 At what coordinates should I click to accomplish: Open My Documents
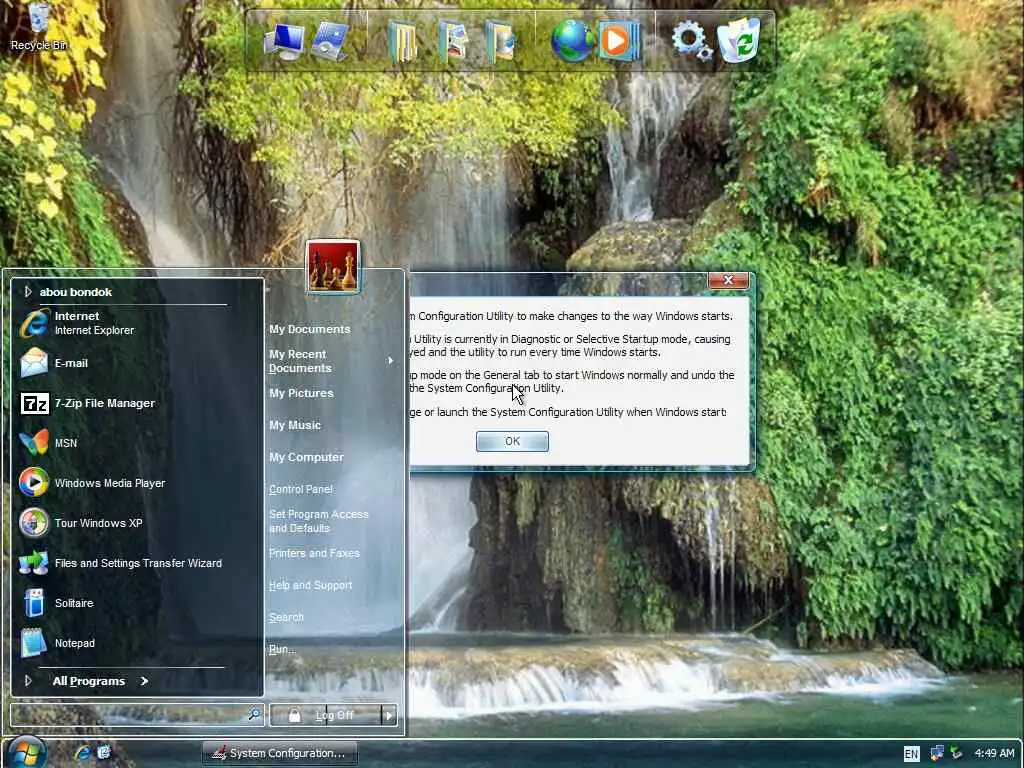tap(310, 329)
